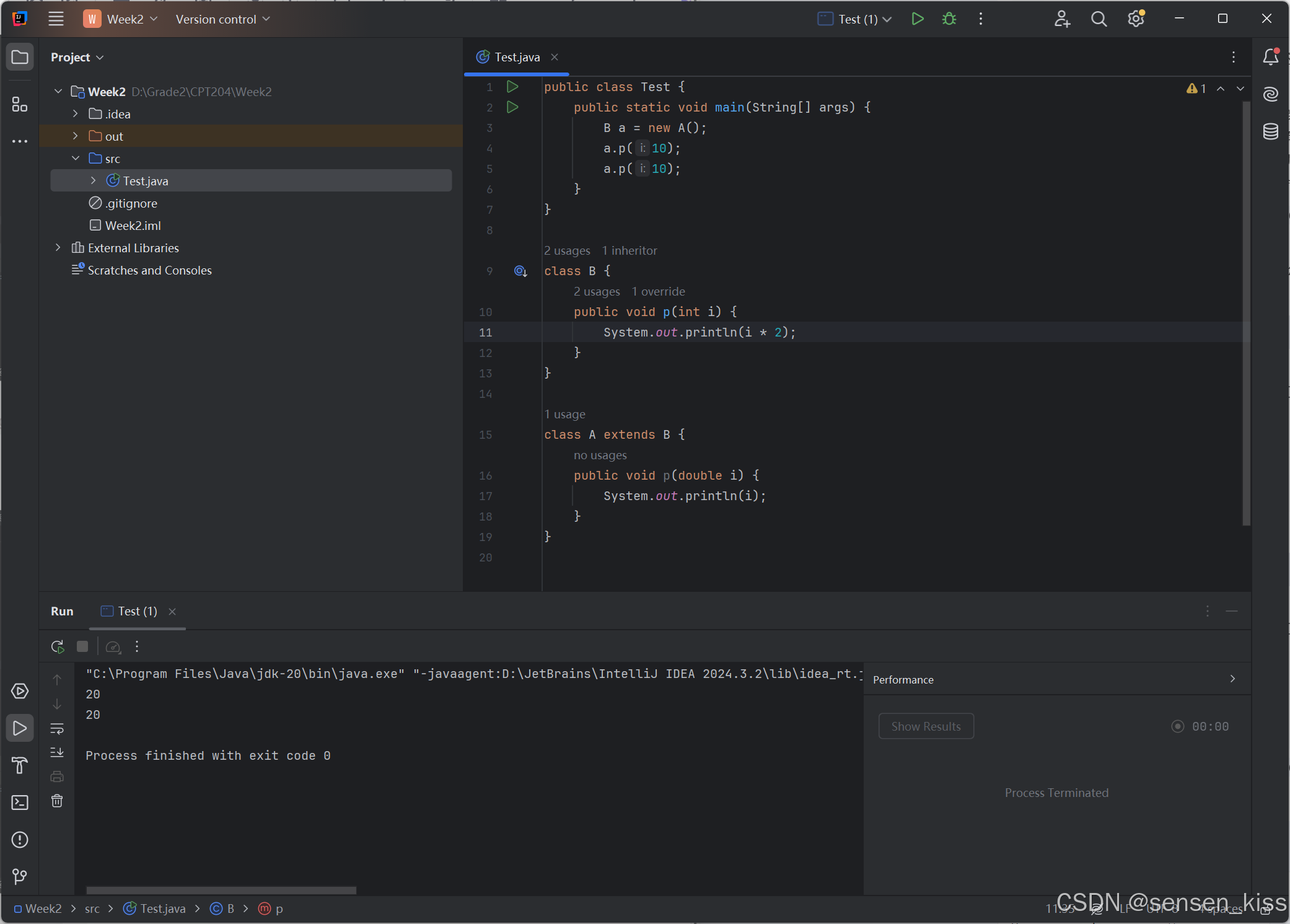Open editor tab options menu
1290x924 pixels.
coord(1233,57)
